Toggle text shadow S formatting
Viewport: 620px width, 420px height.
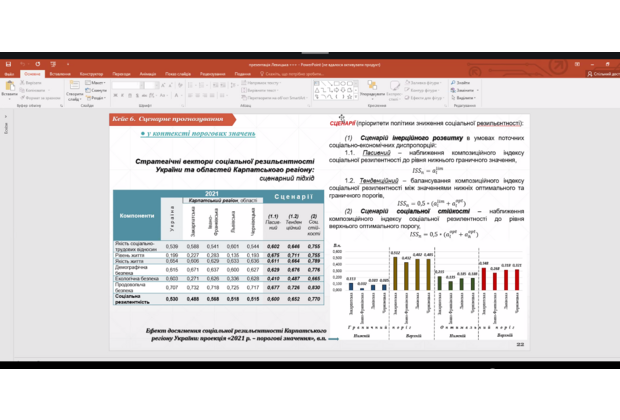(137, 96)
